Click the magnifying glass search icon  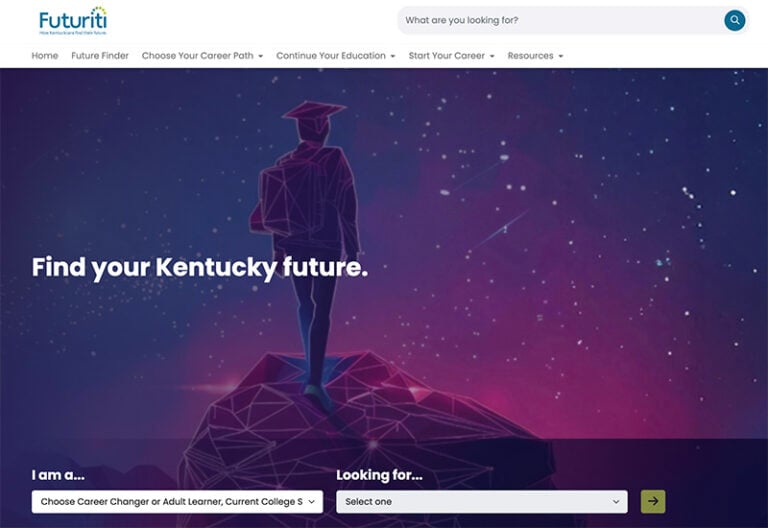735,20
